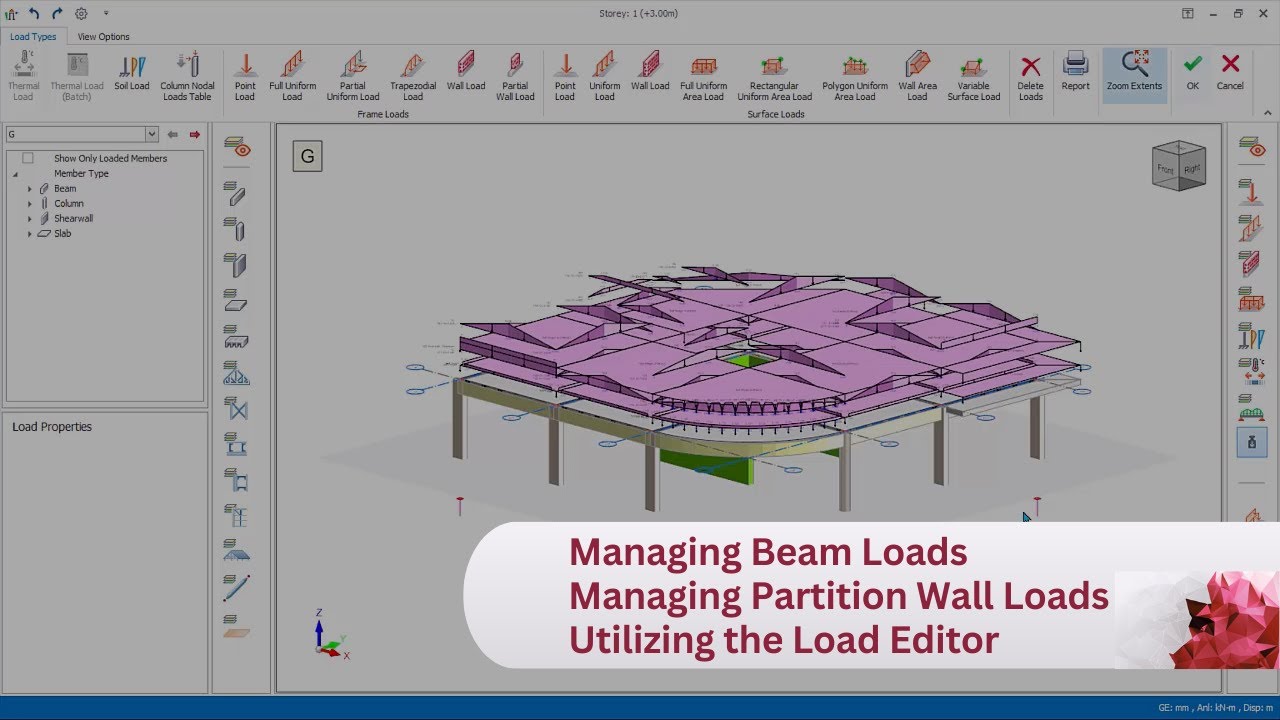Activate the frame Wall Load tool
This screenshot has height=720, width=1280.
466,72
